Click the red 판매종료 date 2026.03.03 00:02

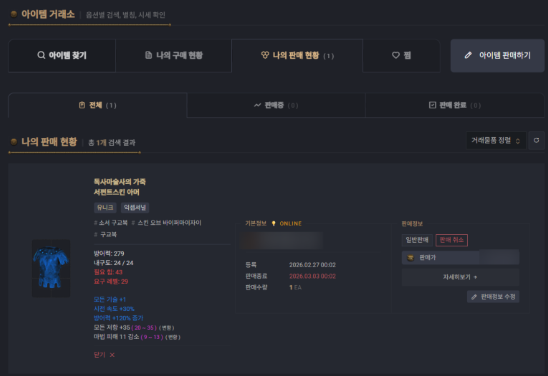[312, 276]
